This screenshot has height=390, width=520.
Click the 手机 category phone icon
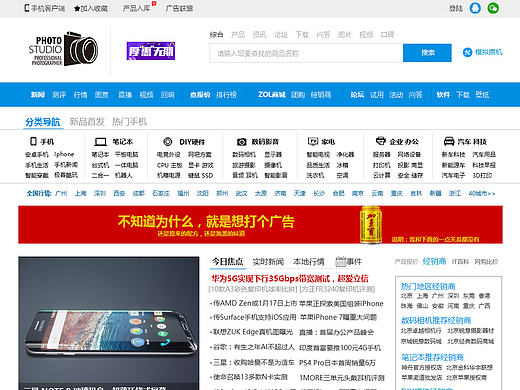(33, 141)
